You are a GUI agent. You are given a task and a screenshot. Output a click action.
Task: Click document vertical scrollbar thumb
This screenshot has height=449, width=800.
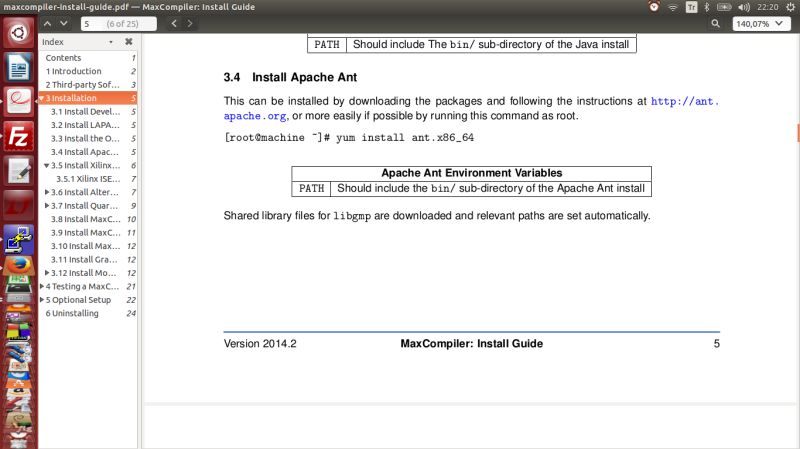(797, 133)
